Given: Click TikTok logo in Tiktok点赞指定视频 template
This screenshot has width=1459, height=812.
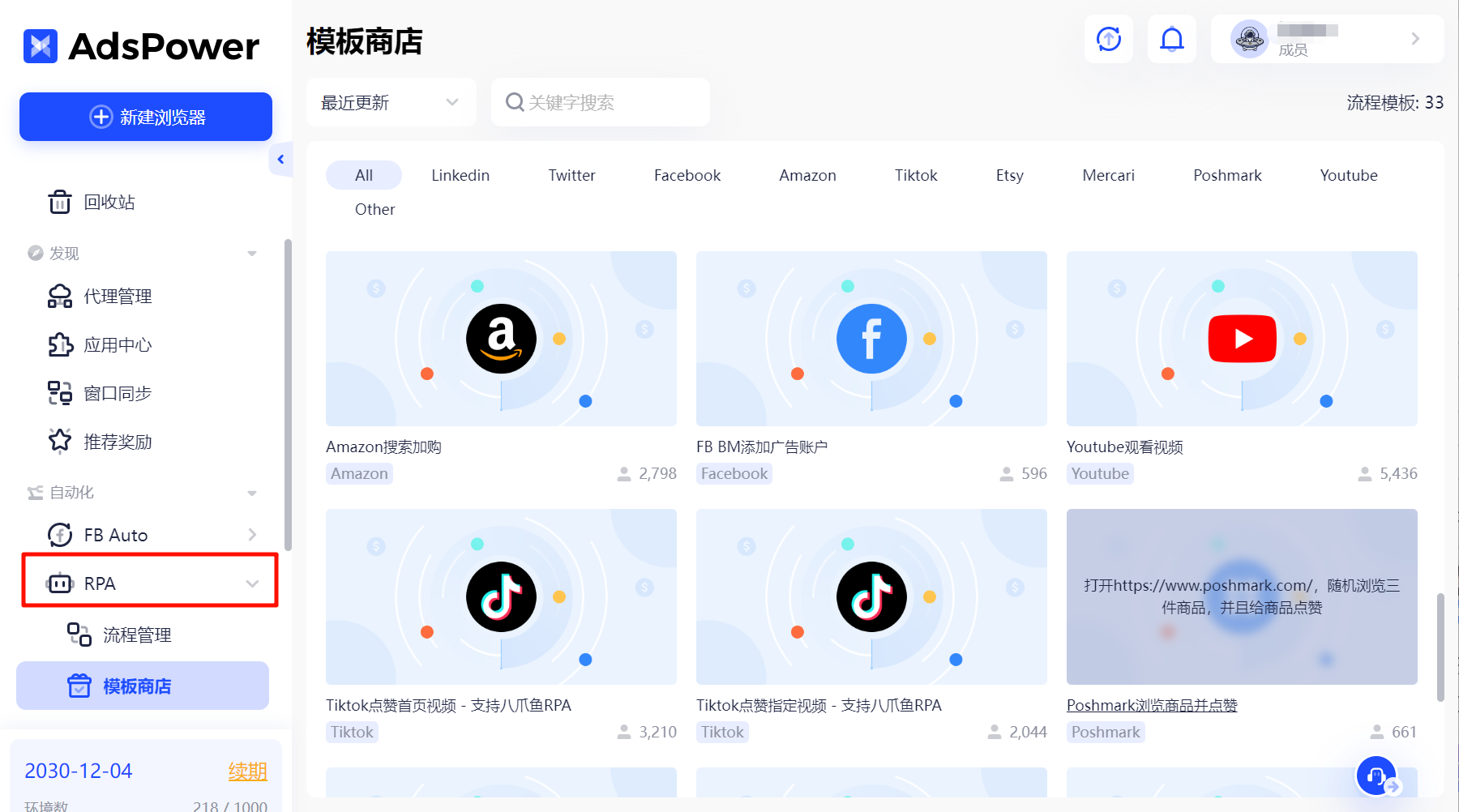Looking at the screenshot, I should point(871,596).
